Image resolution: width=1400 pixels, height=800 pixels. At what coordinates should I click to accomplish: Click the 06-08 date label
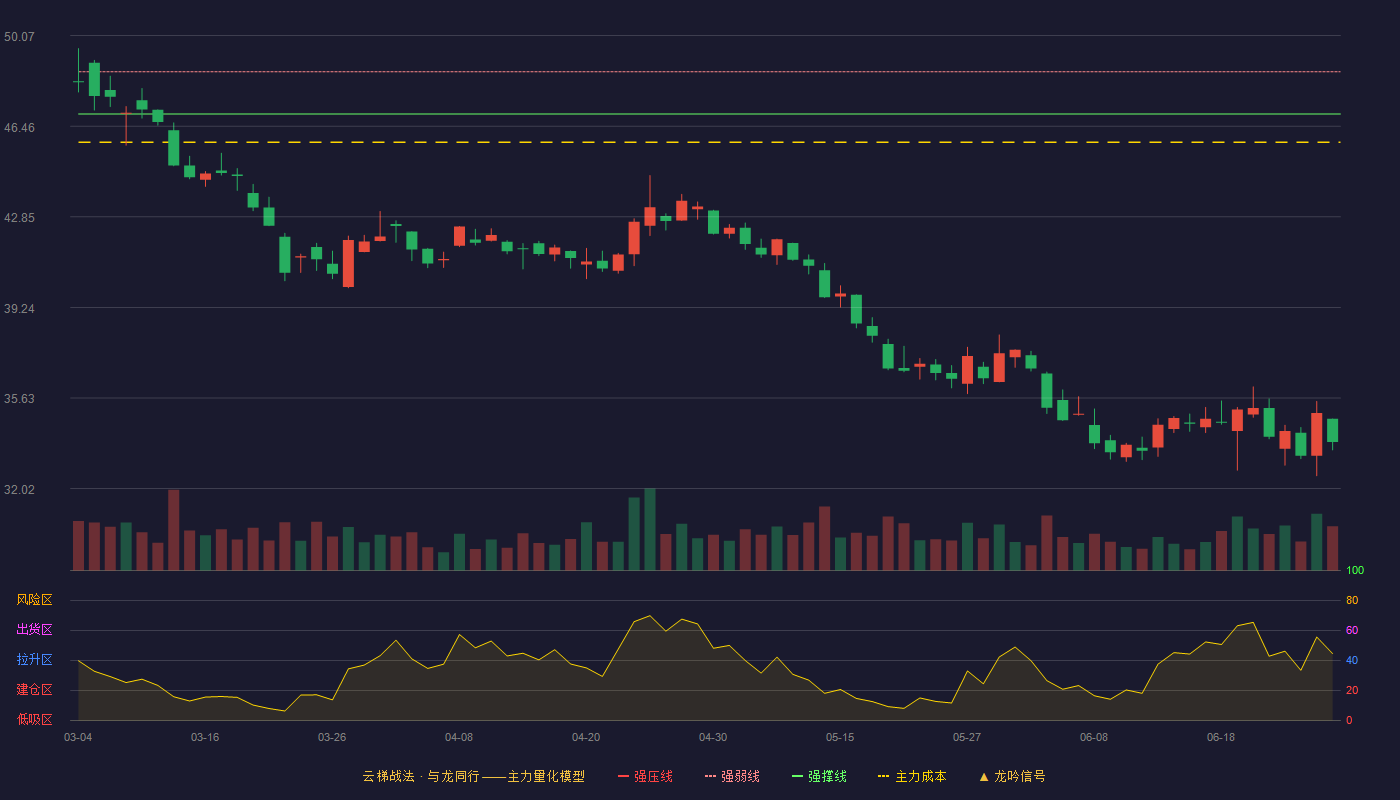point(1094,737)
